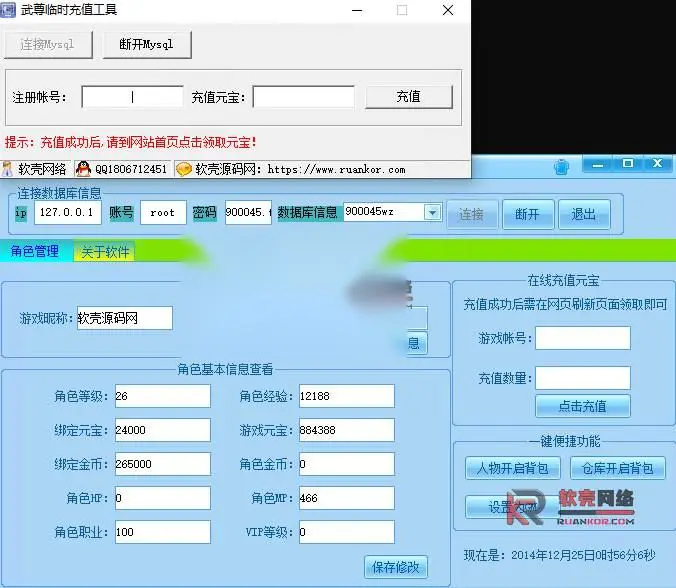Viewport: 676px width, 588px height.
Task: Click the 点击充值 button
Action: pos(583,406)
